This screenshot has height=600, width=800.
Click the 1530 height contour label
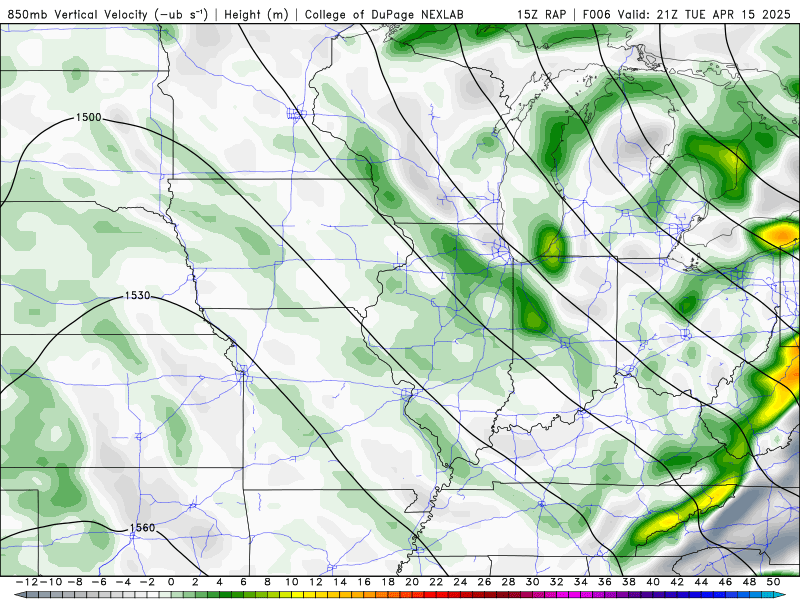pyautogui.click(x=137, y=295)
